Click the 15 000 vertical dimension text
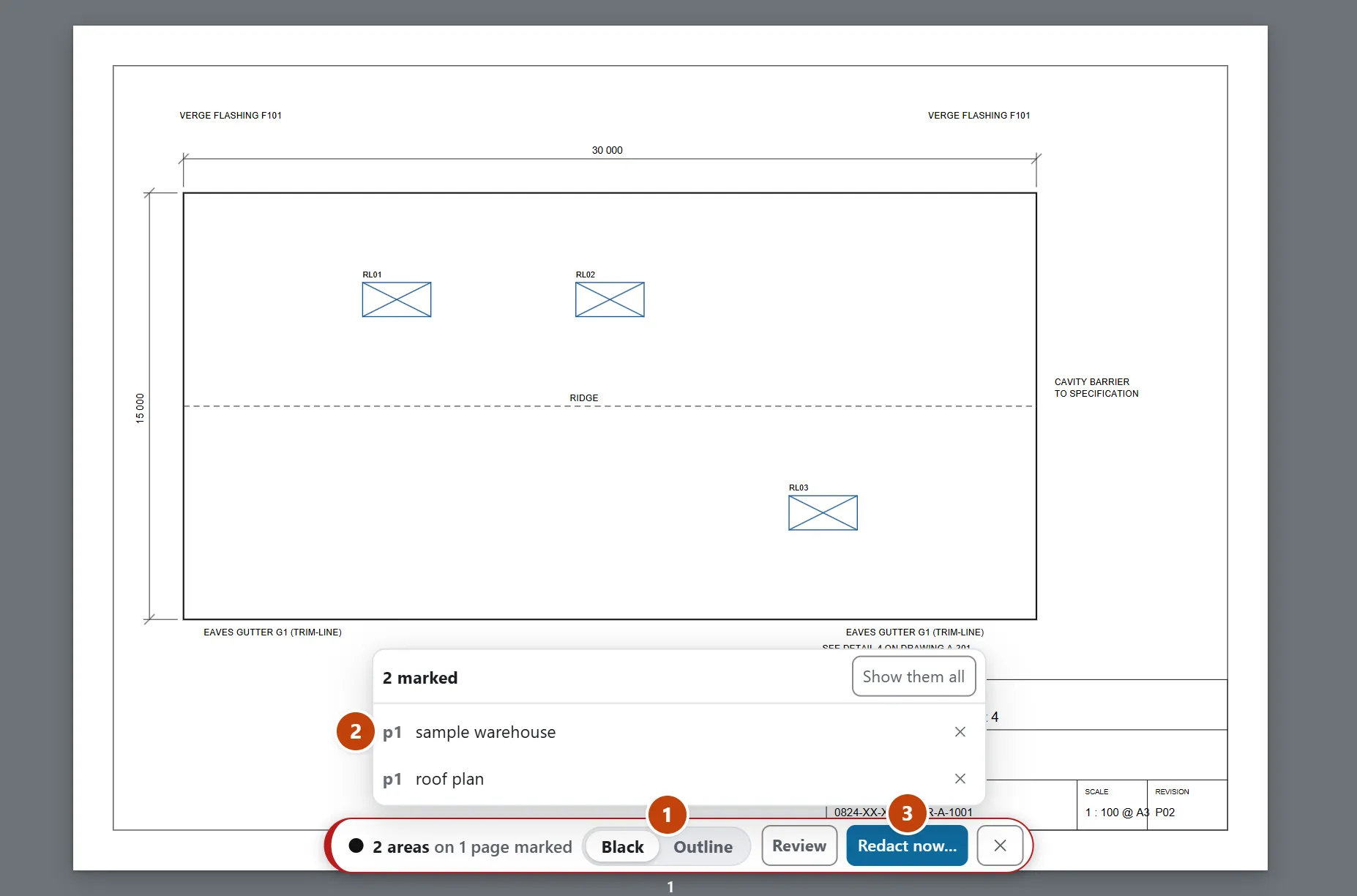1357x896 pixels. tap(140, 408)
